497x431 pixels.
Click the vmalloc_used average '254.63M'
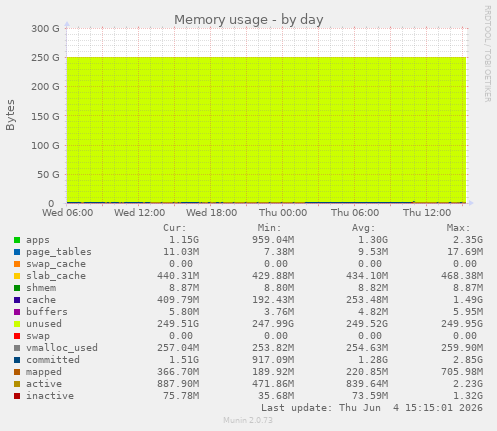click(367, 348)
